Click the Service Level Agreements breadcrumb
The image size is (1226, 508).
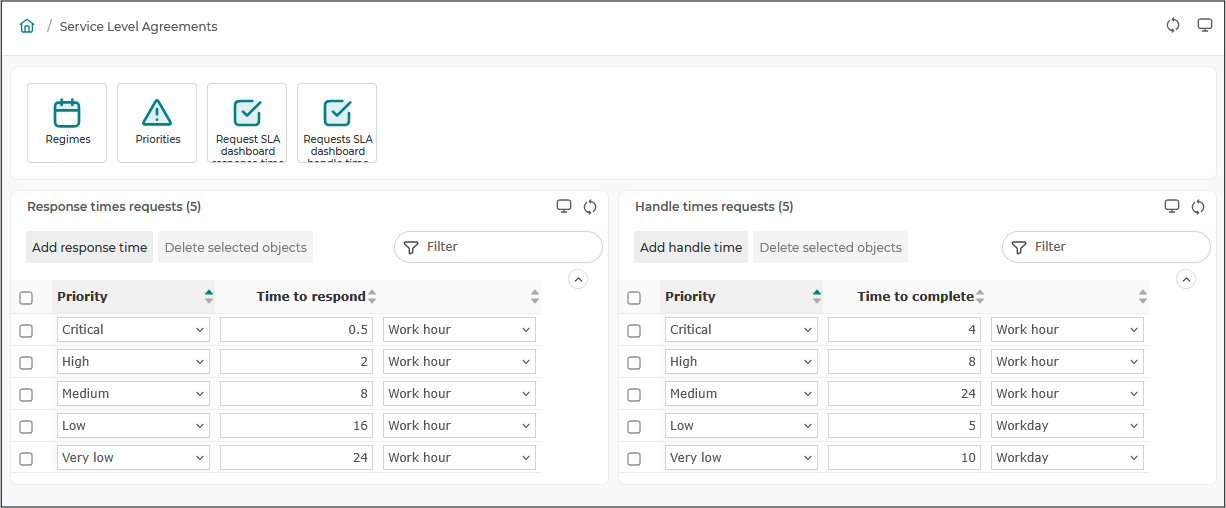(x=138, y=27)
